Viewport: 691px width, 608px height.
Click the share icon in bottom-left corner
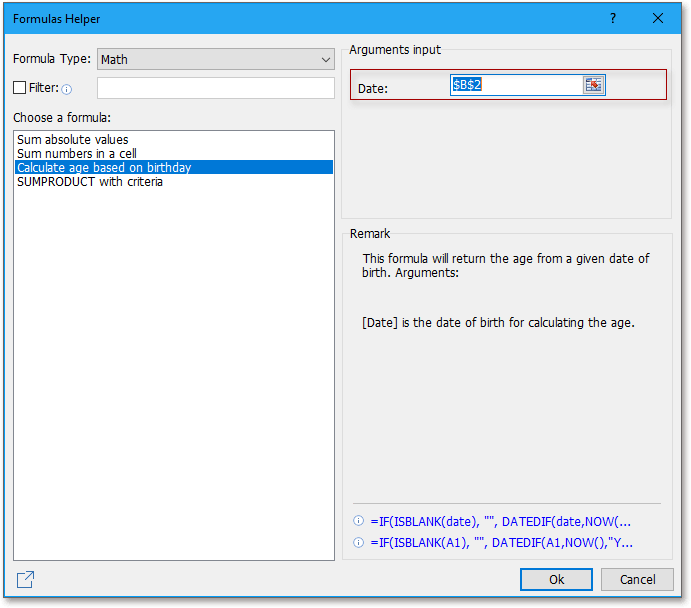tap(25, 579)
